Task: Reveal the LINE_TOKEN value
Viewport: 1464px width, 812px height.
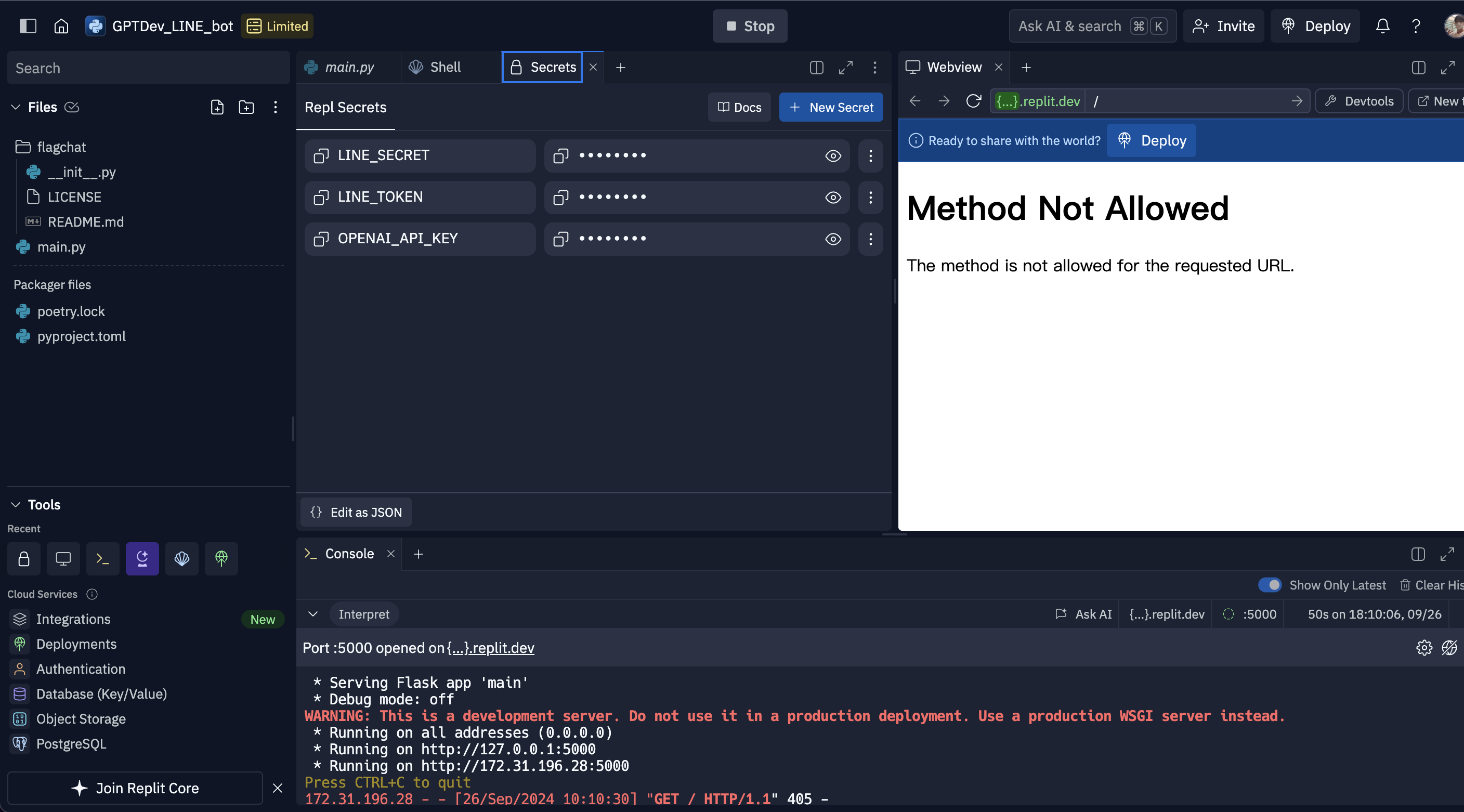Action: (x=832, y=197)
